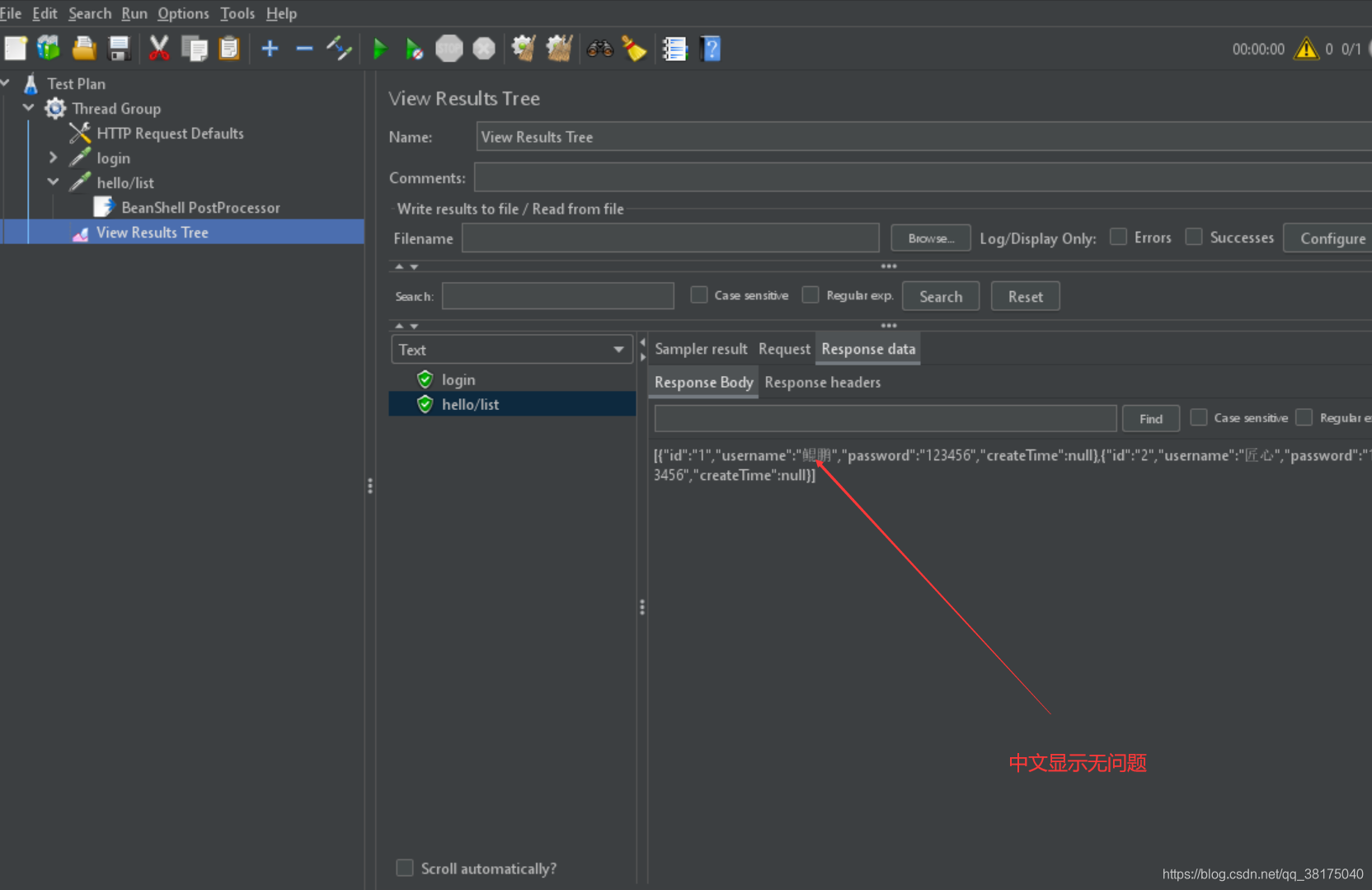Image resolution: width=1372 pixels, height=890 pixels.
Task: Click the Expand all plus icon
Action: pyautogui.click(x=270, y=49)
